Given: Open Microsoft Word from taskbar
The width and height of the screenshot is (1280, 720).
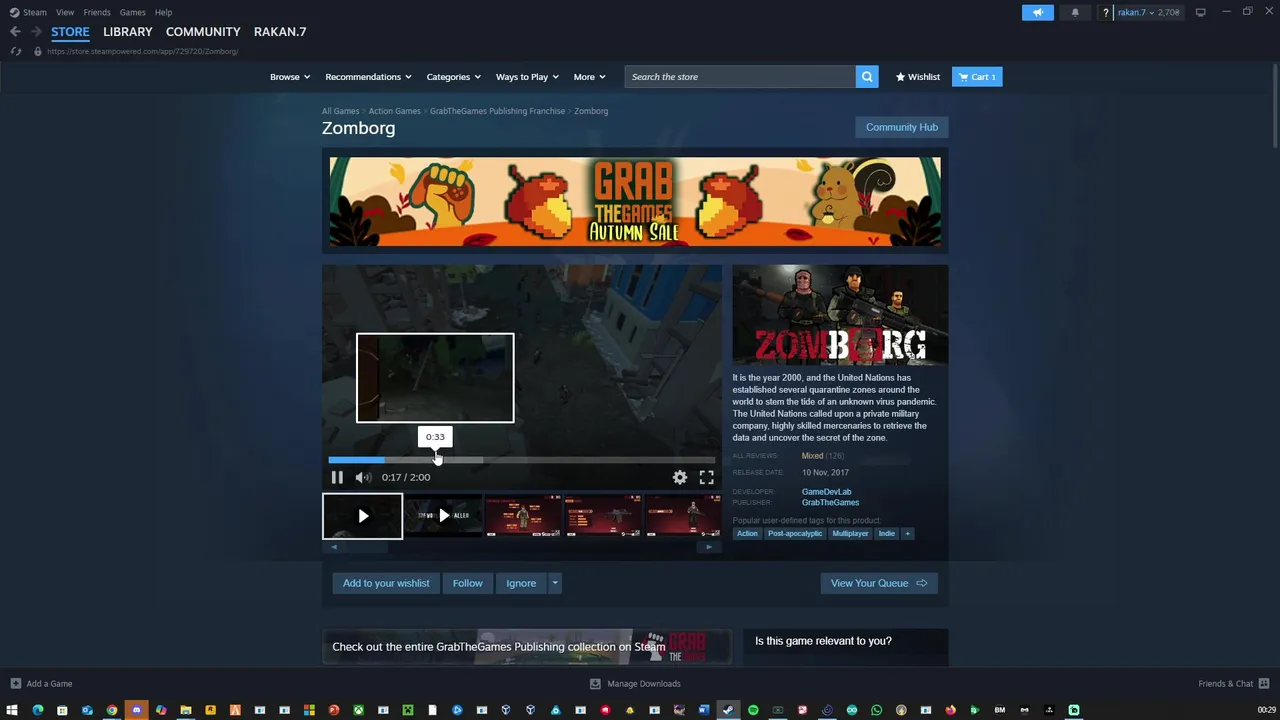Looking at the screenshot, I should (704, 710).
